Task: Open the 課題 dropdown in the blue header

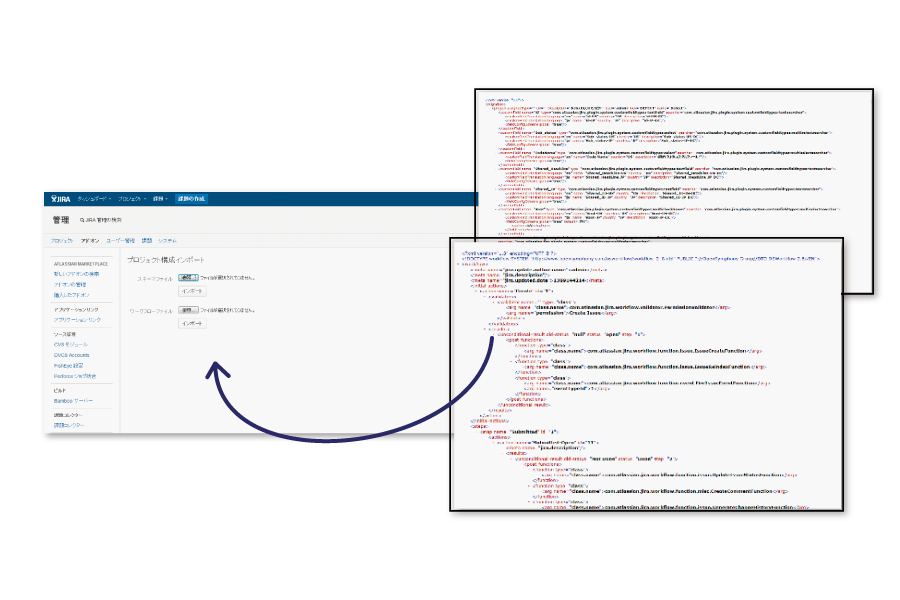Action: [160, 199]
